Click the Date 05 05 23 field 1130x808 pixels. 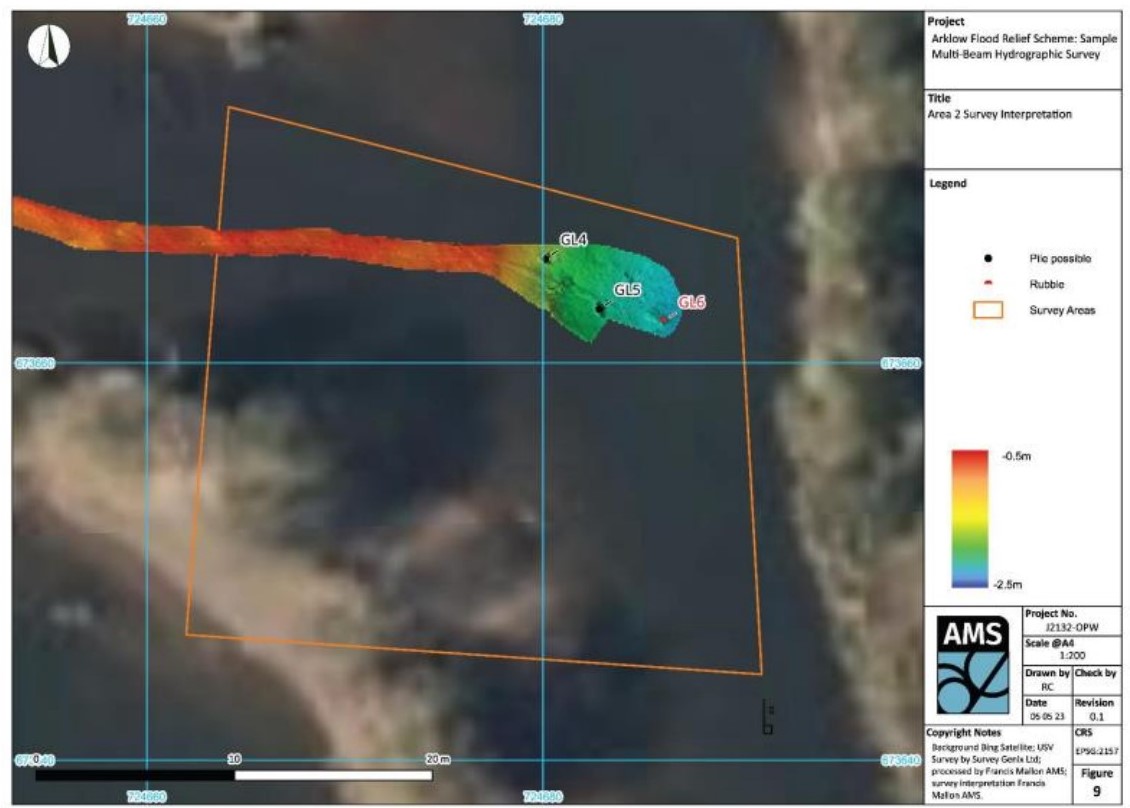click(x=1044, y=708)
